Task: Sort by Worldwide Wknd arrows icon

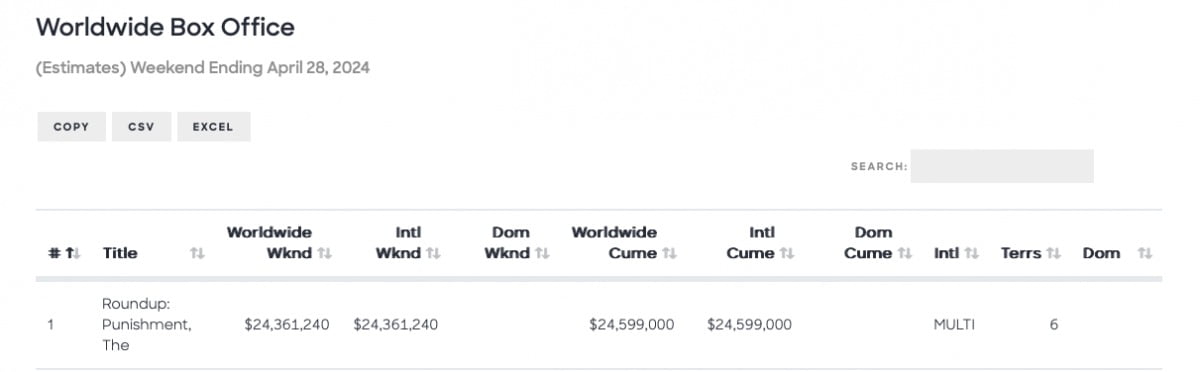Action: (x=324, y=254)
